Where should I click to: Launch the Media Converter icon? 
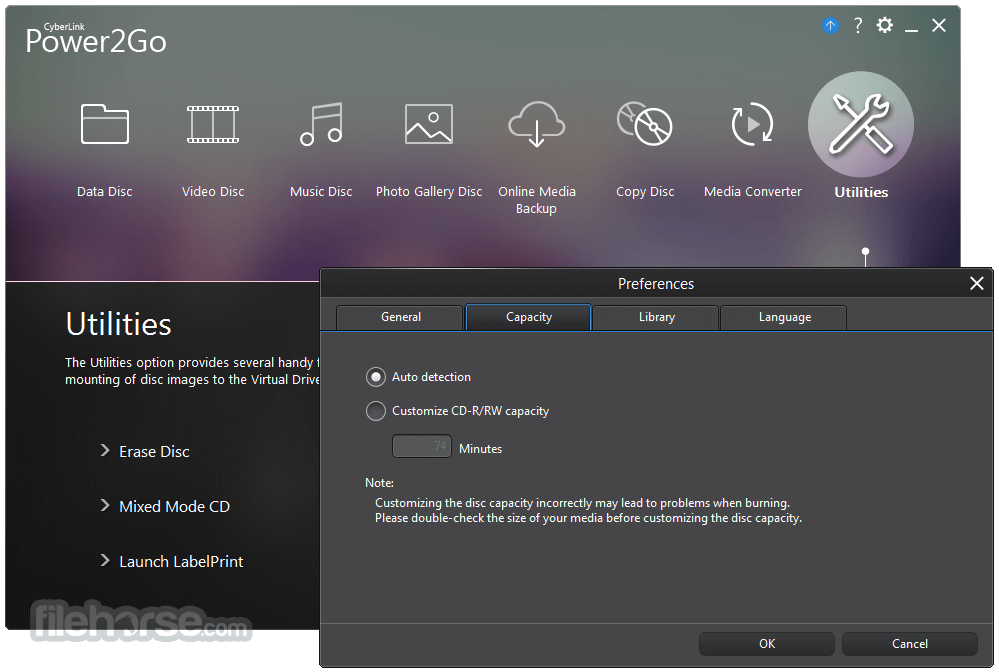752,124
